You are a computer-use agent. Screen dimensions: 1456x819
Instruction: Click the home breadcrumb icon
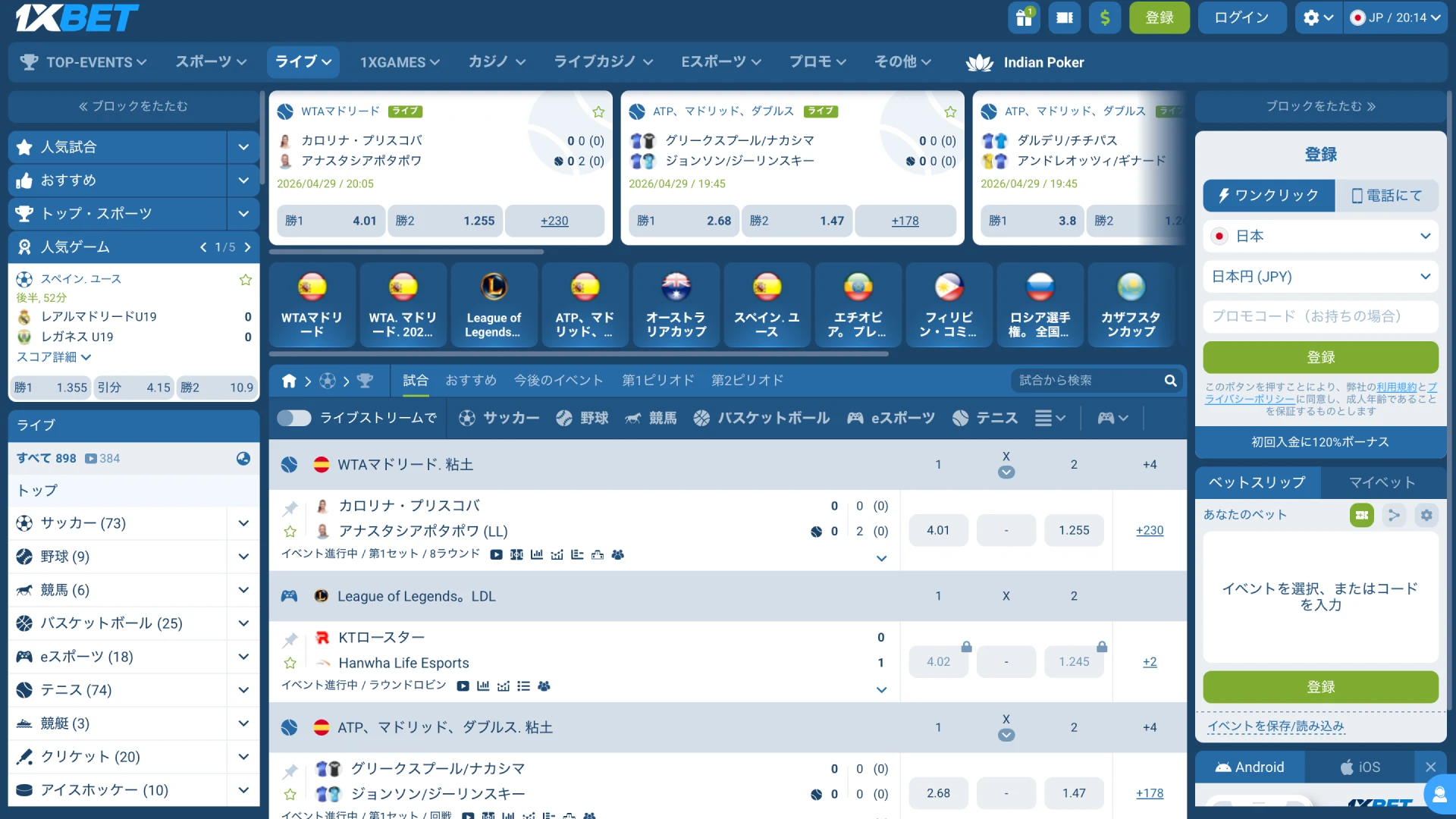[289, 381]
